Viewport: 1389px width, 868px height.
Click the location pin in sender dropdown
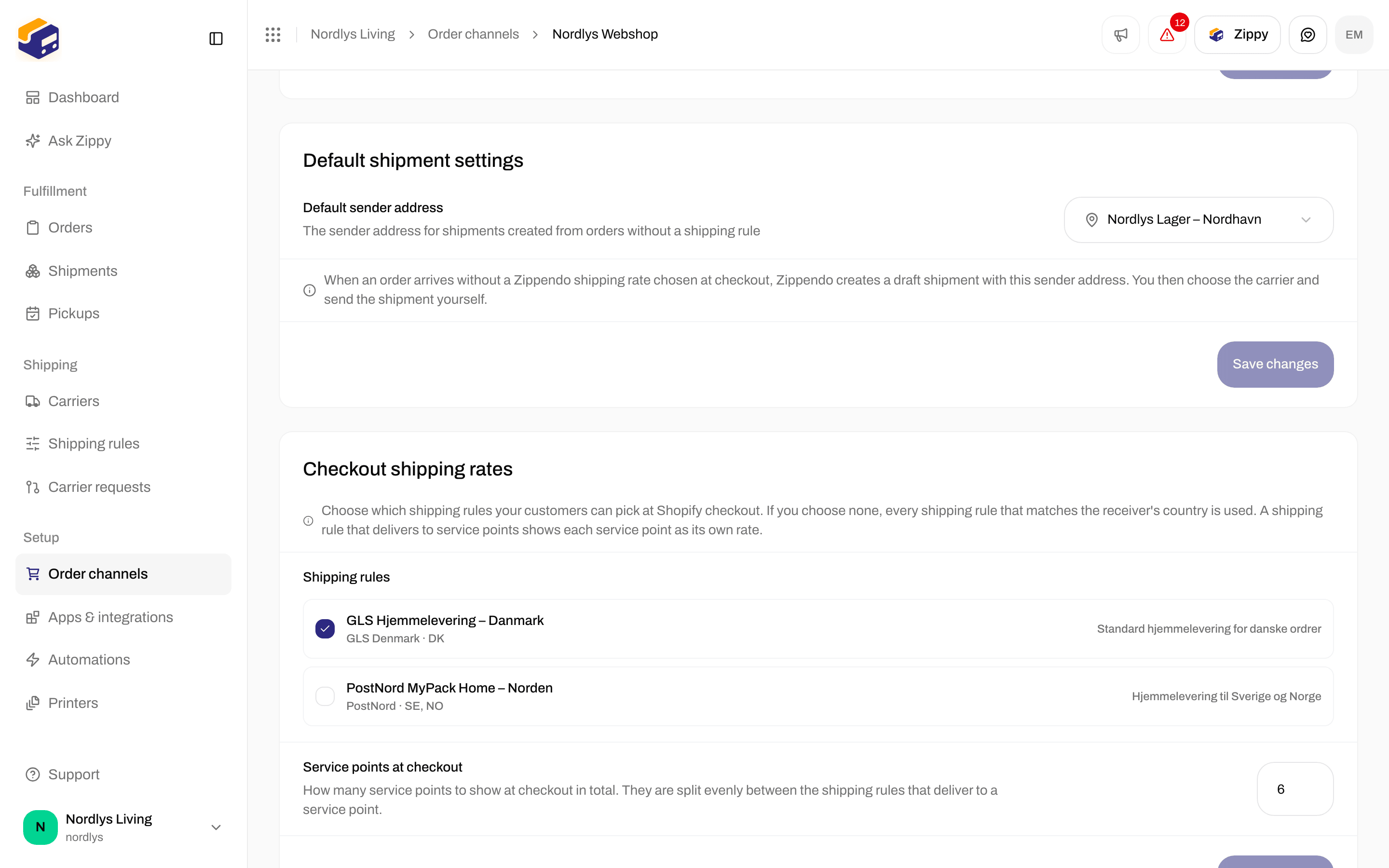[x=1092, y=220]
